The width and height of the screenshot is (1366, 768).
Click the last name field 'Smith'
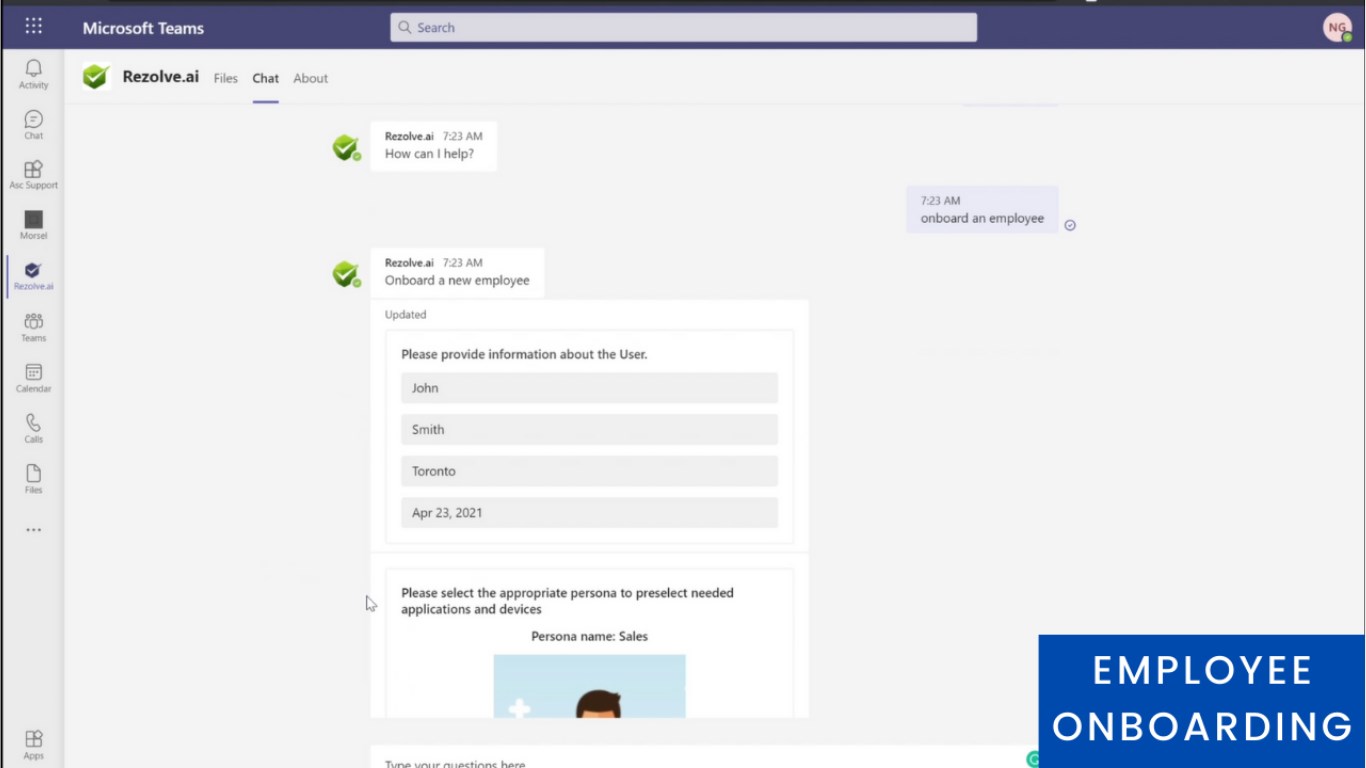(589, 429)
